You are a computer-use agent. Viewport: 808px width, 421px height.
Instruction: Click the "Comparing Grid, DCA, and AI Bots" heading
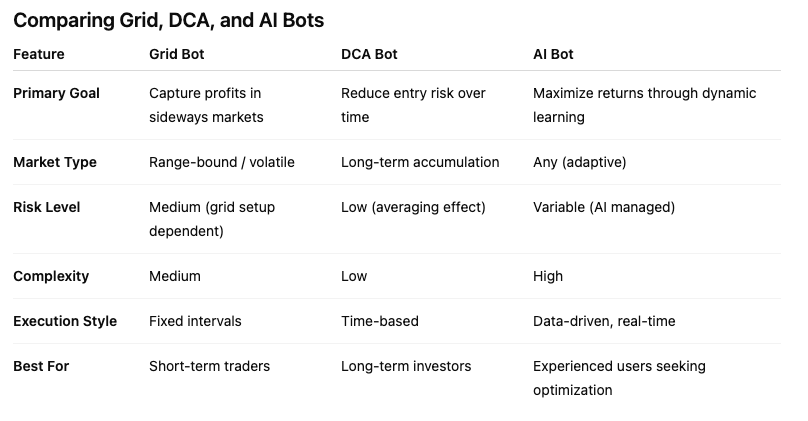click(x=168, y=20)
